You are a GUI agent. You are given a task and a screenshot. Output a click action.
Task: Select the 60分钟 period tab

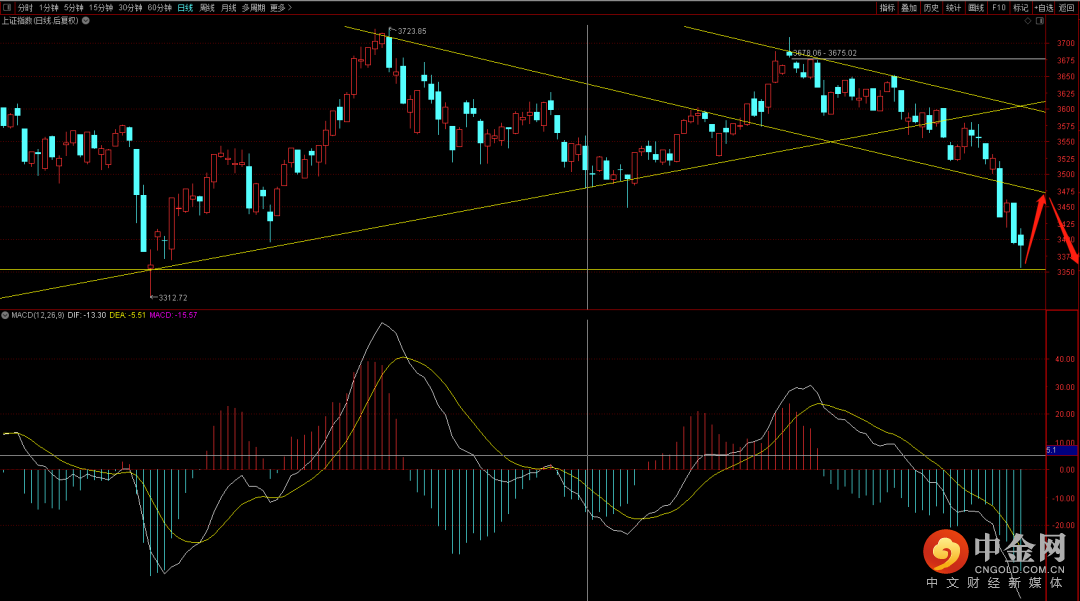click(x=159, y=7)
